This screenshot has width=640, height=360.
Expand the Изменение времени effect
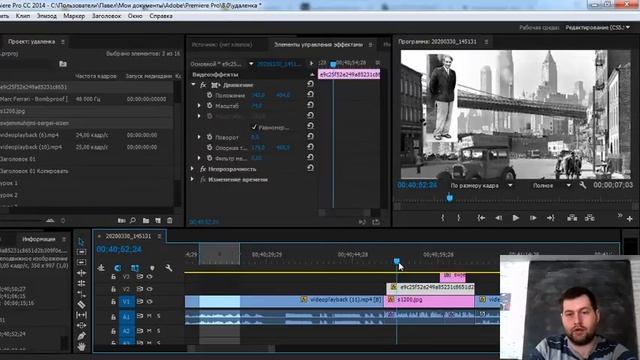[x=192, y=179]
